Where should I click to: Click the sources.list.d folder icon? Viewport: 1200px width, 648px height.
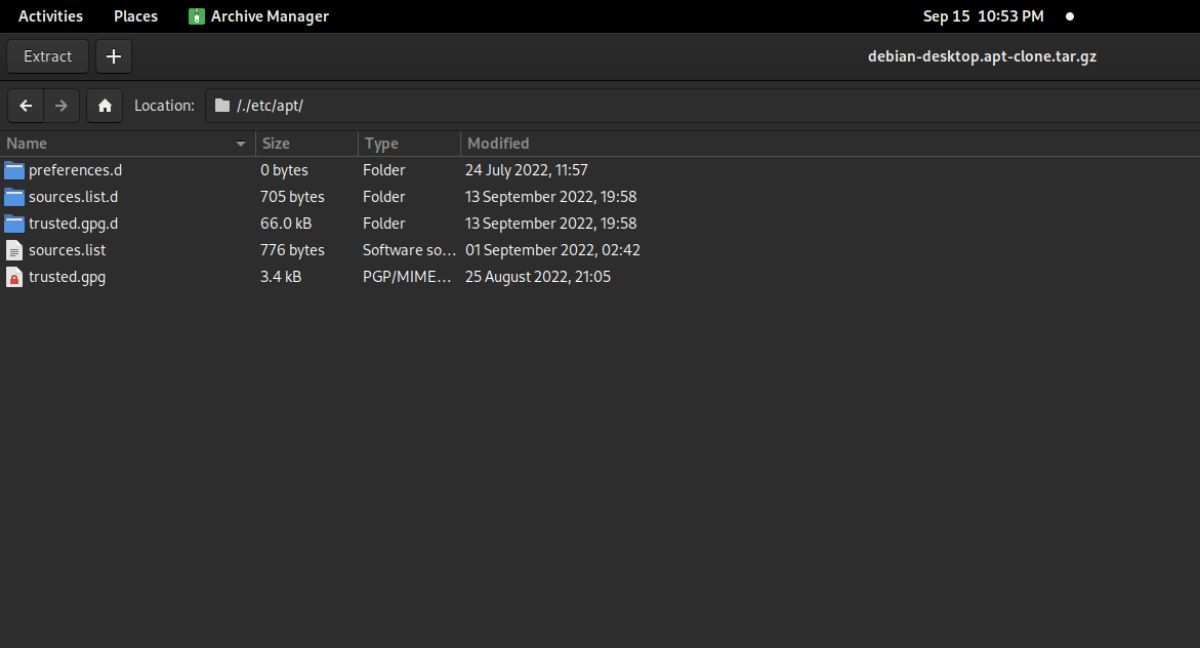click(14, 196)
